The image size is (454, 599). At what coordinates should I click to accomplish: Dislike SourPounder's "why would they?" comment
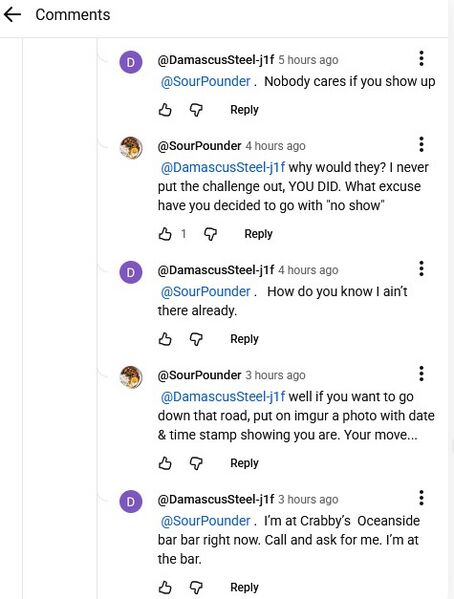(210, 234)
